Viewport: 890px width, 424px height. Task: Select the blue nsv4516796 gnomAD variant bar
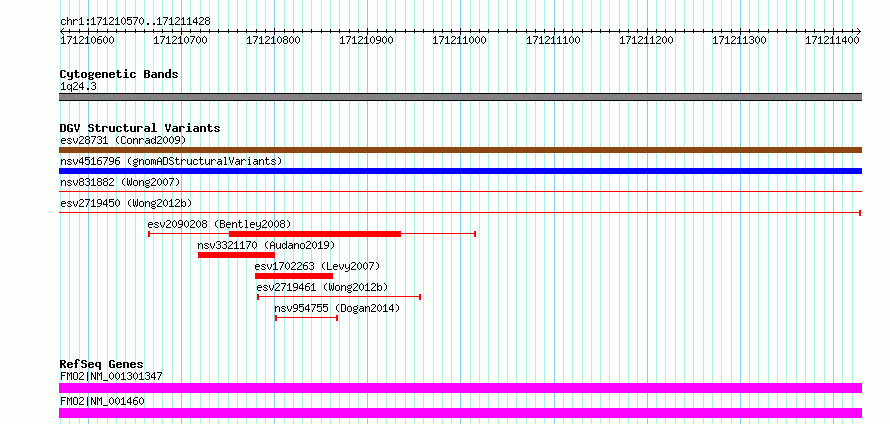460,171
